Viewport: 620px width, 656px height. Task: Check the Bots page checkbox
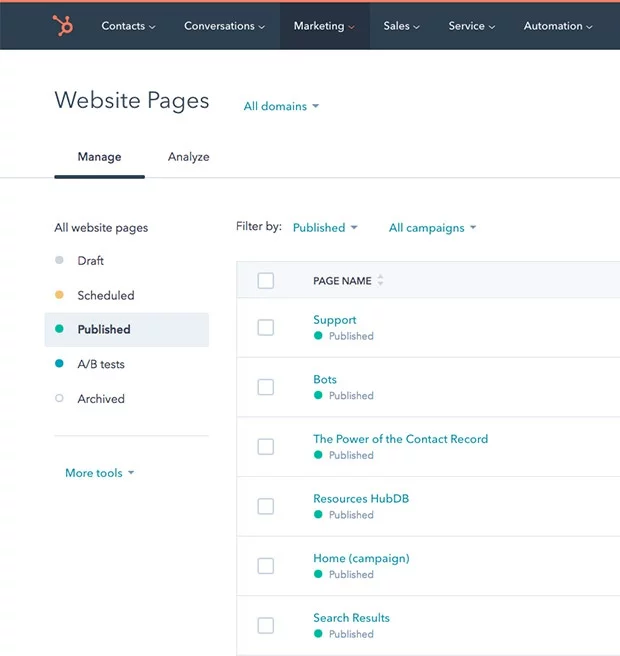(266, 387)
